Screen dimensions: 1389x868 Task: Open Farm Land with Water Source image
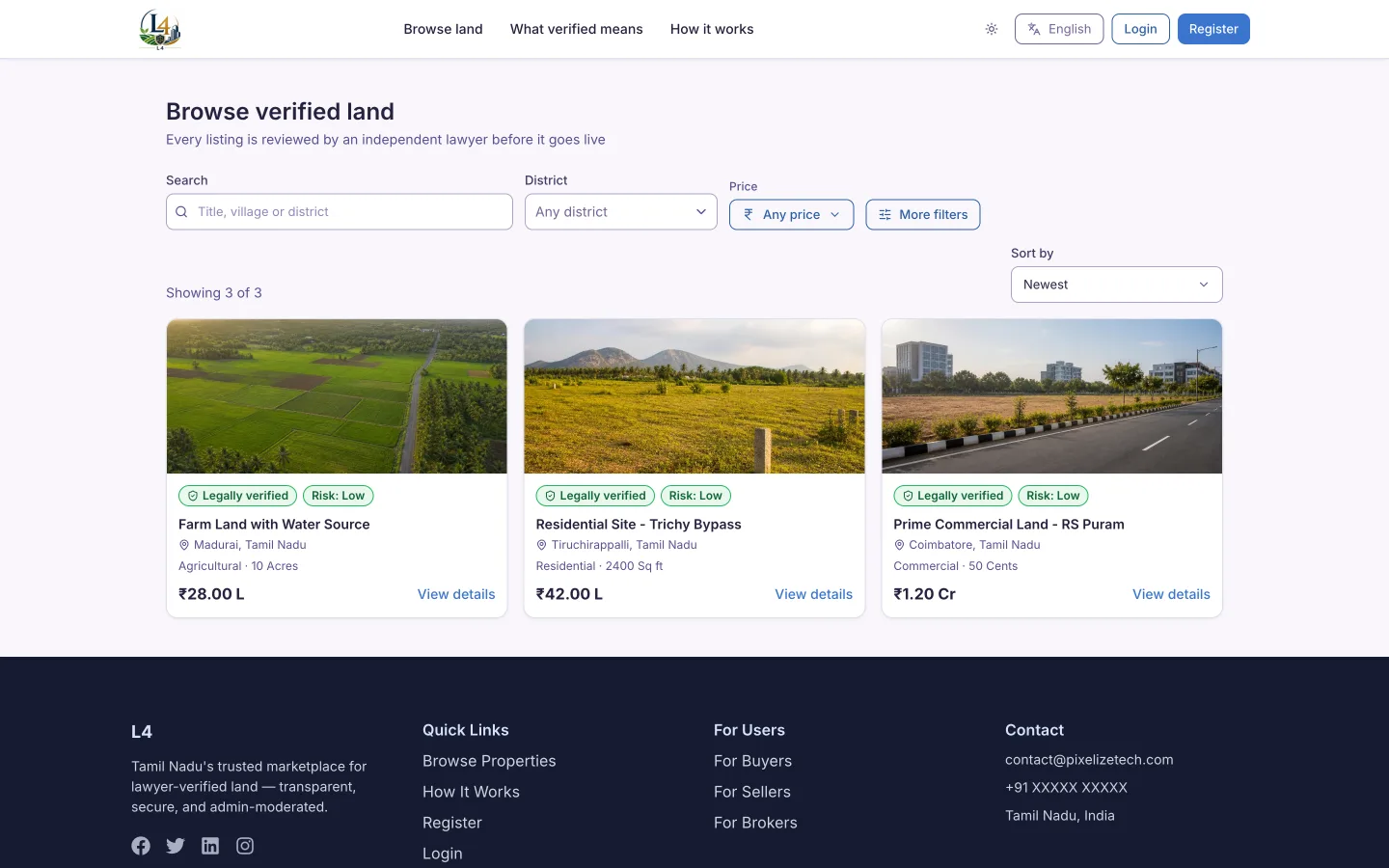point(337,396)
